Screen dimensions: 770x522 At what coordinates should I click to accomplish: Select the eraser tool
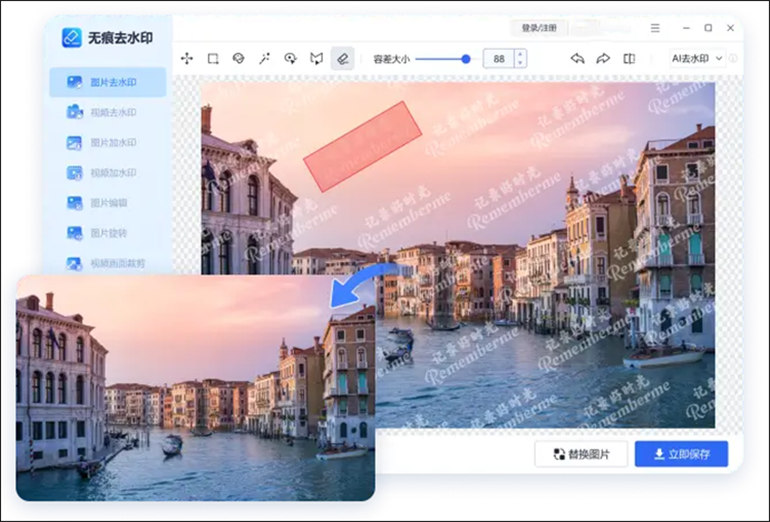343,59
